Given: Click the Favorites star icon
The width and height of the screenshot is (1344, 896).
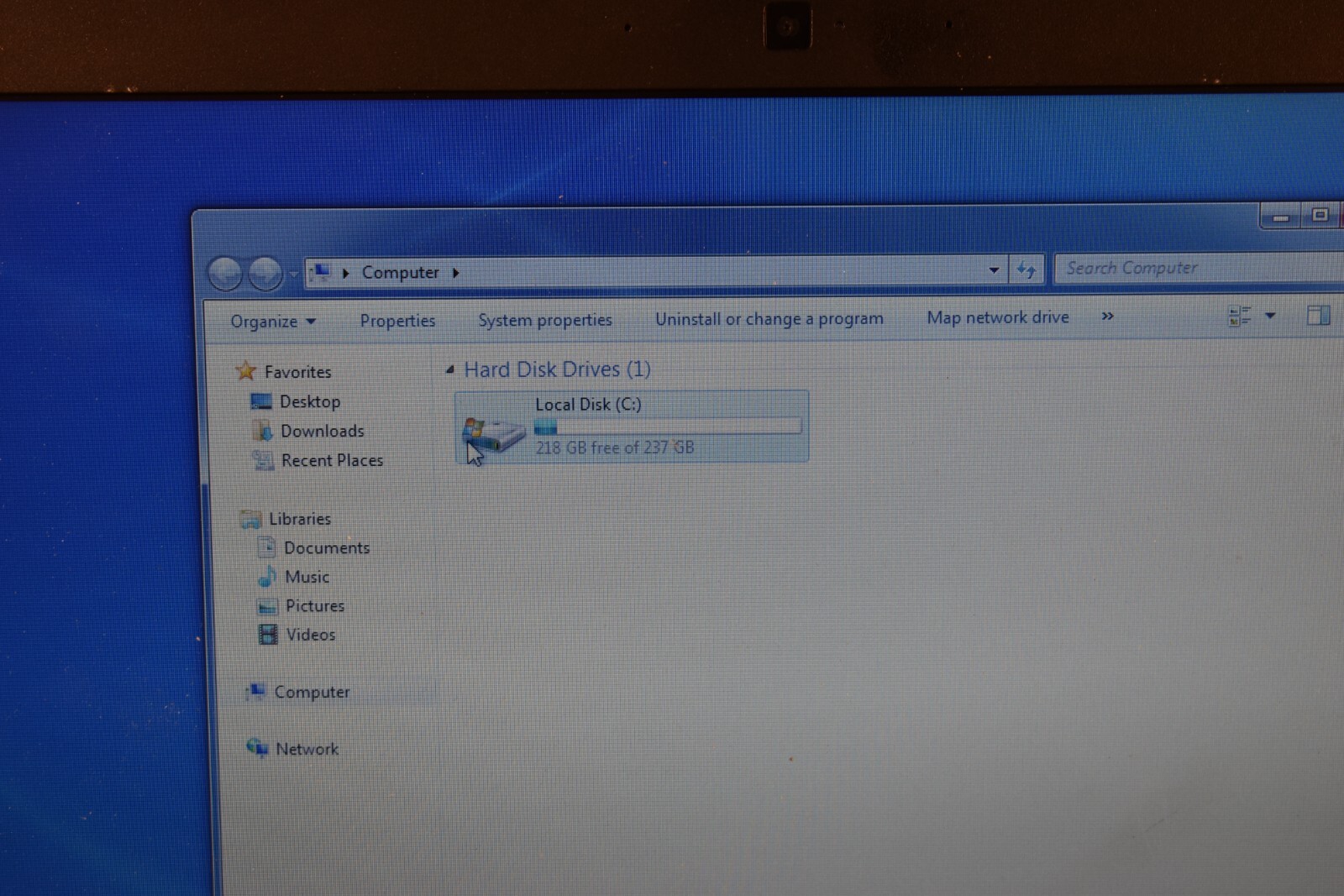Looking at the screenshot, I should coord(245,371).
